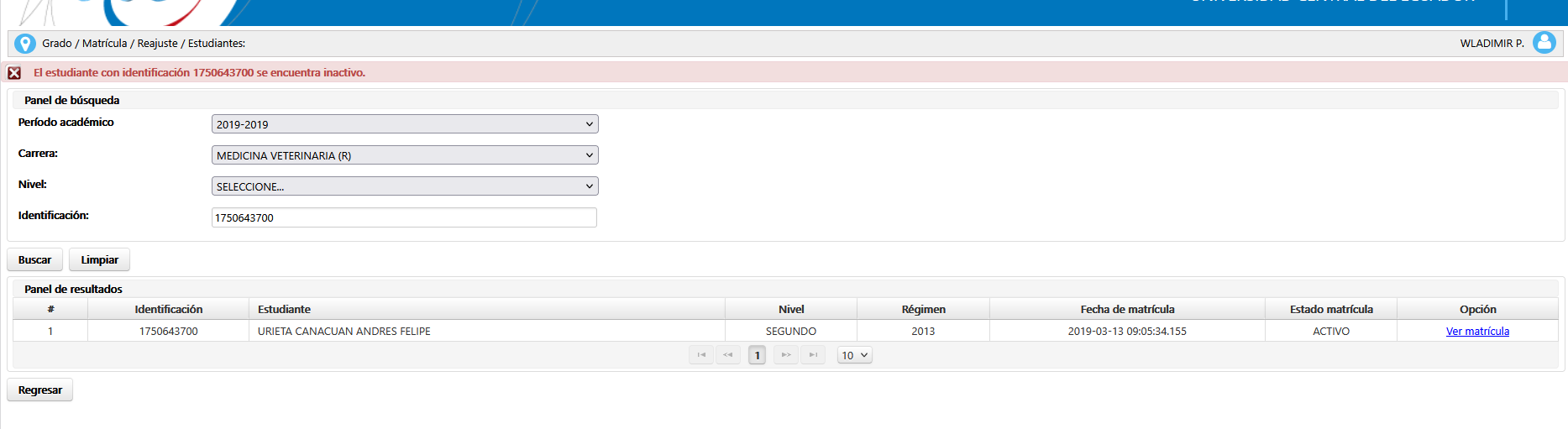The width and height of the screenshot is (1568, 429).
Task: Click the Identificación column header
Action: point(169,309)
